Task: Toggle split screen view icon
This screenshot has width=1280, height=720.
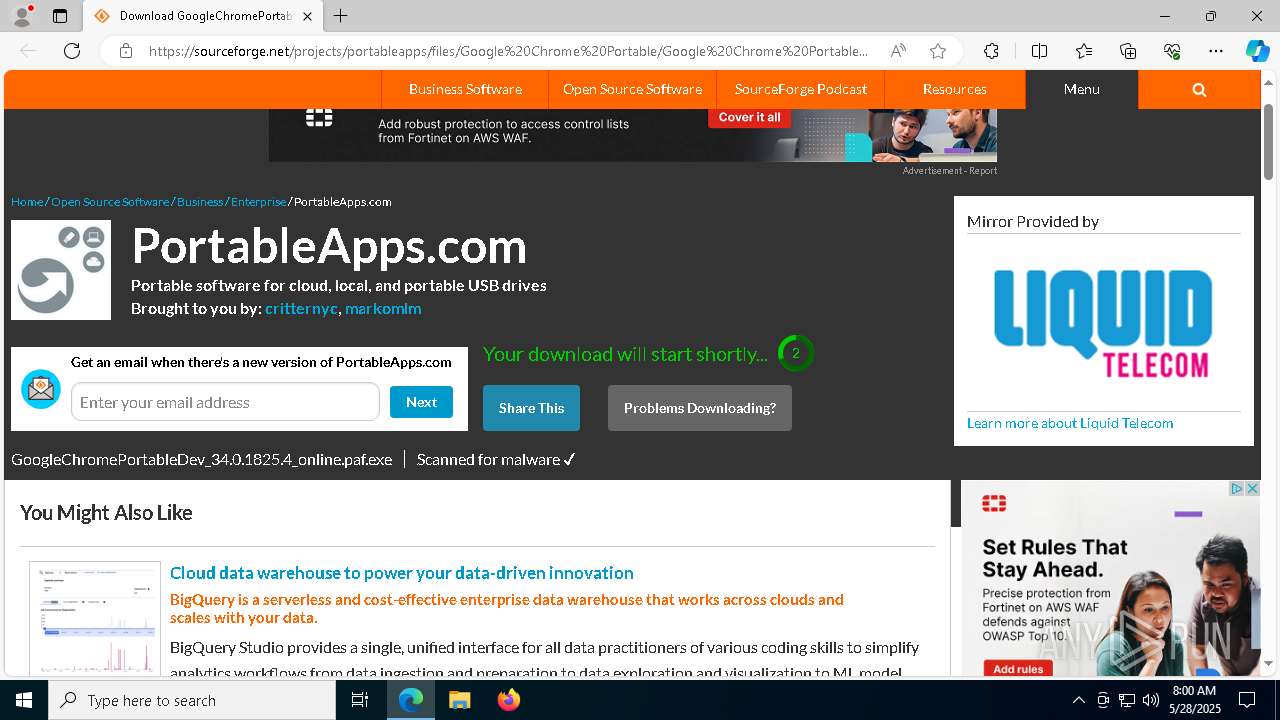Action: (x=1039, y=51)
